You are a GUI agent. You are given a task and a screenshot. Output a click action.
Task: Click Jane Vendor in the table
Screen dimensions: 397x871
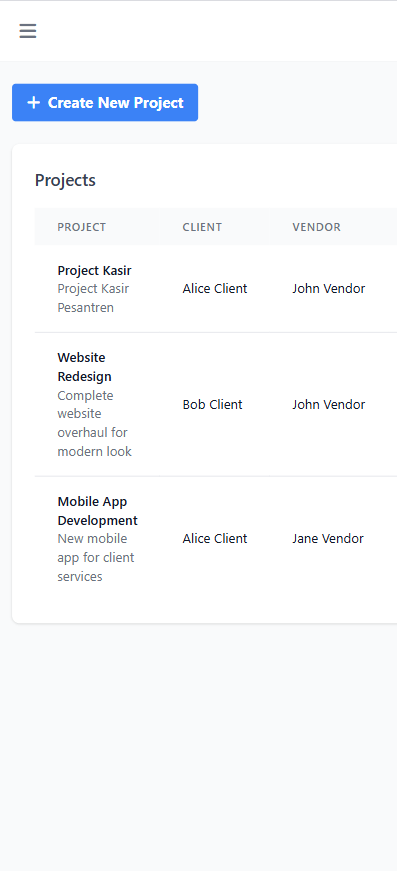[328, 539]
